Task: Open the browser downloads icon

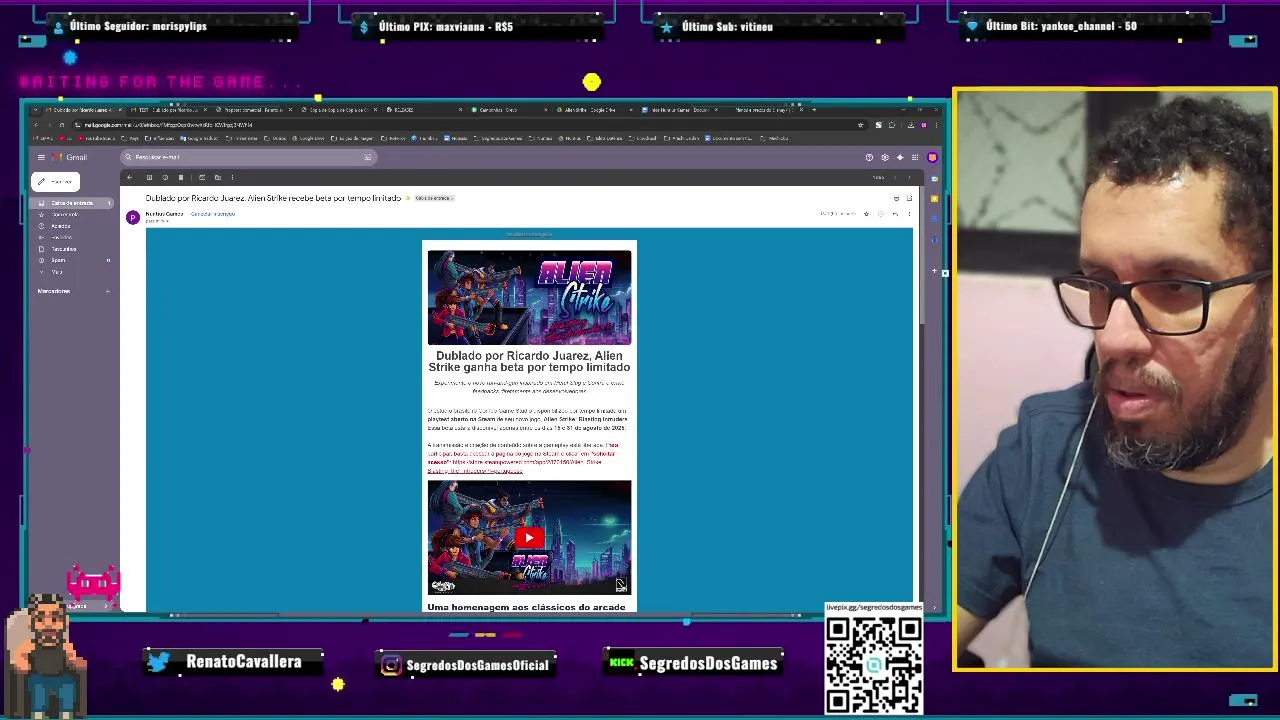Action: (911, 125)
